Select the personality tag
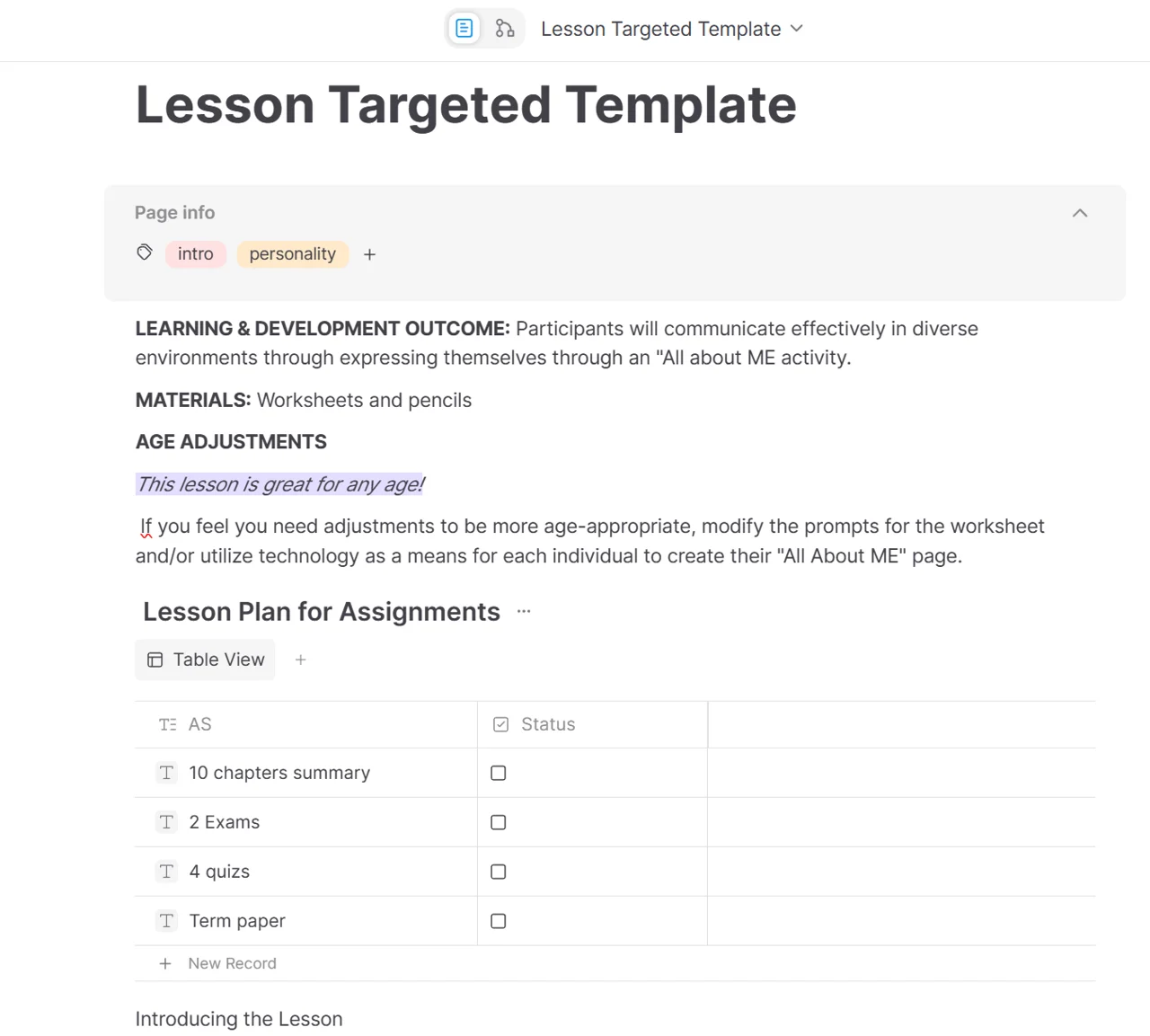 (293, 254)
